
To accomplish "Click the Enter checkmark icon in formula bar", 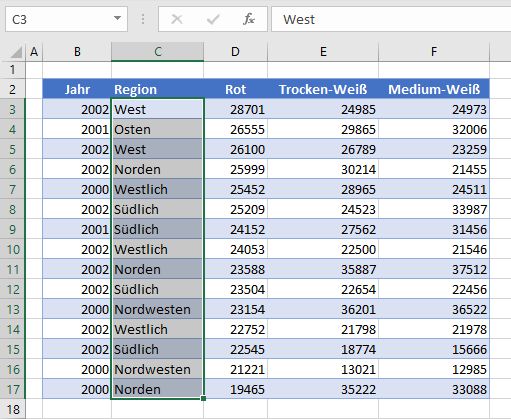I will [x=213, y=19].
